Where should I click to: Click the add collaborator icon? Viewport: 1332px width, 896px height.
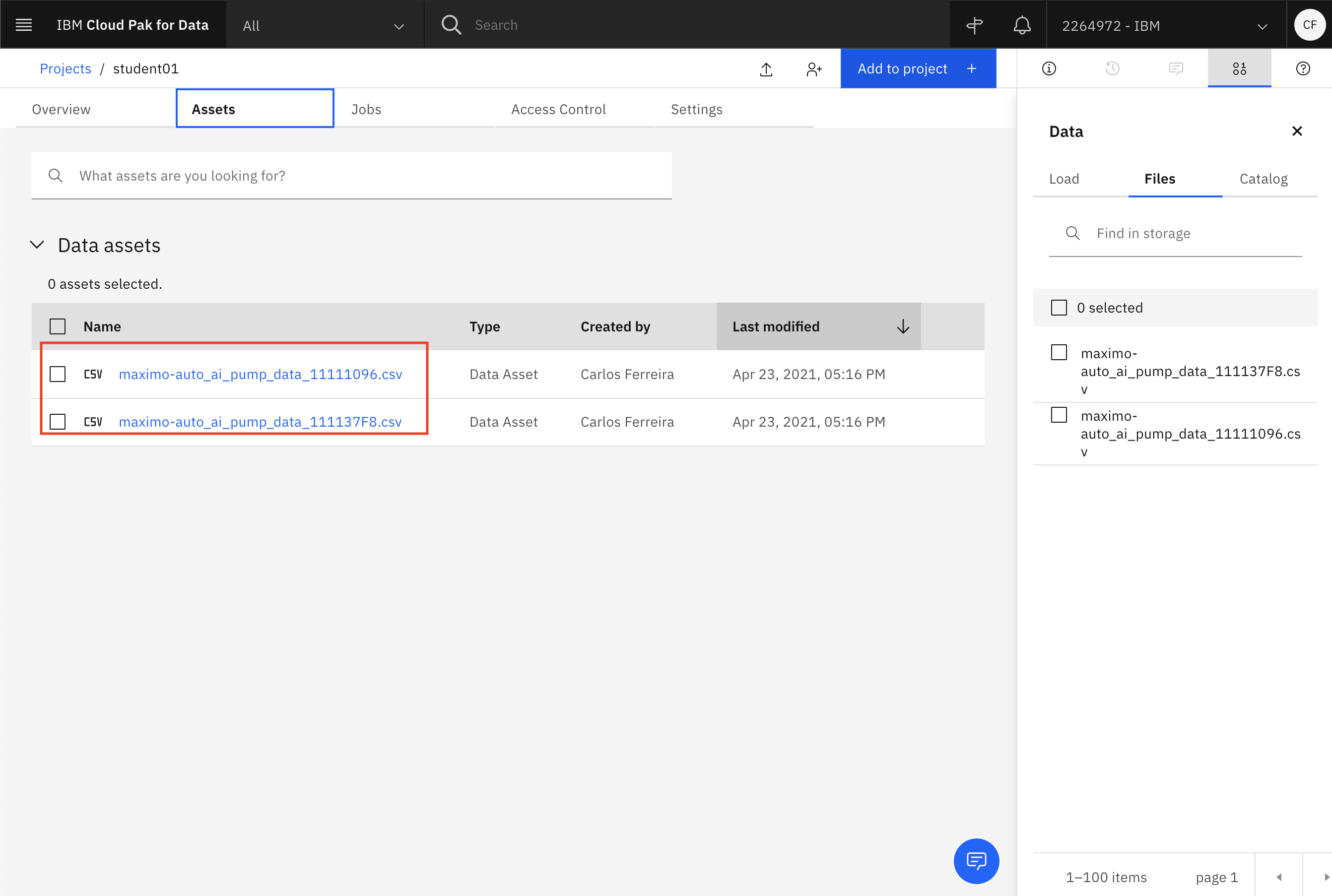pos(815,68)
